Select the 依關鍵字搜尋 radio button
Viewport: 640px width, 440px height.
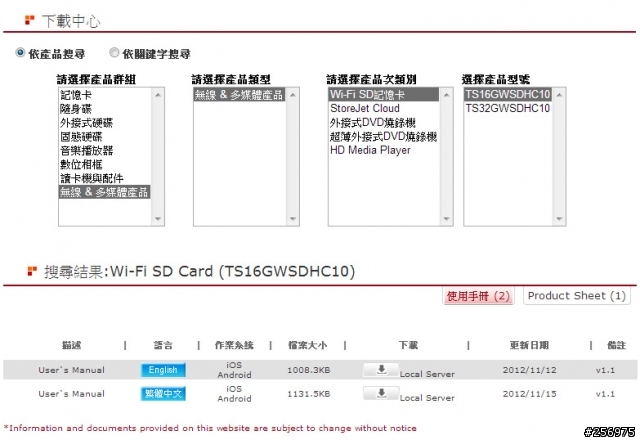pyautogui.click(x=114, y=53)
